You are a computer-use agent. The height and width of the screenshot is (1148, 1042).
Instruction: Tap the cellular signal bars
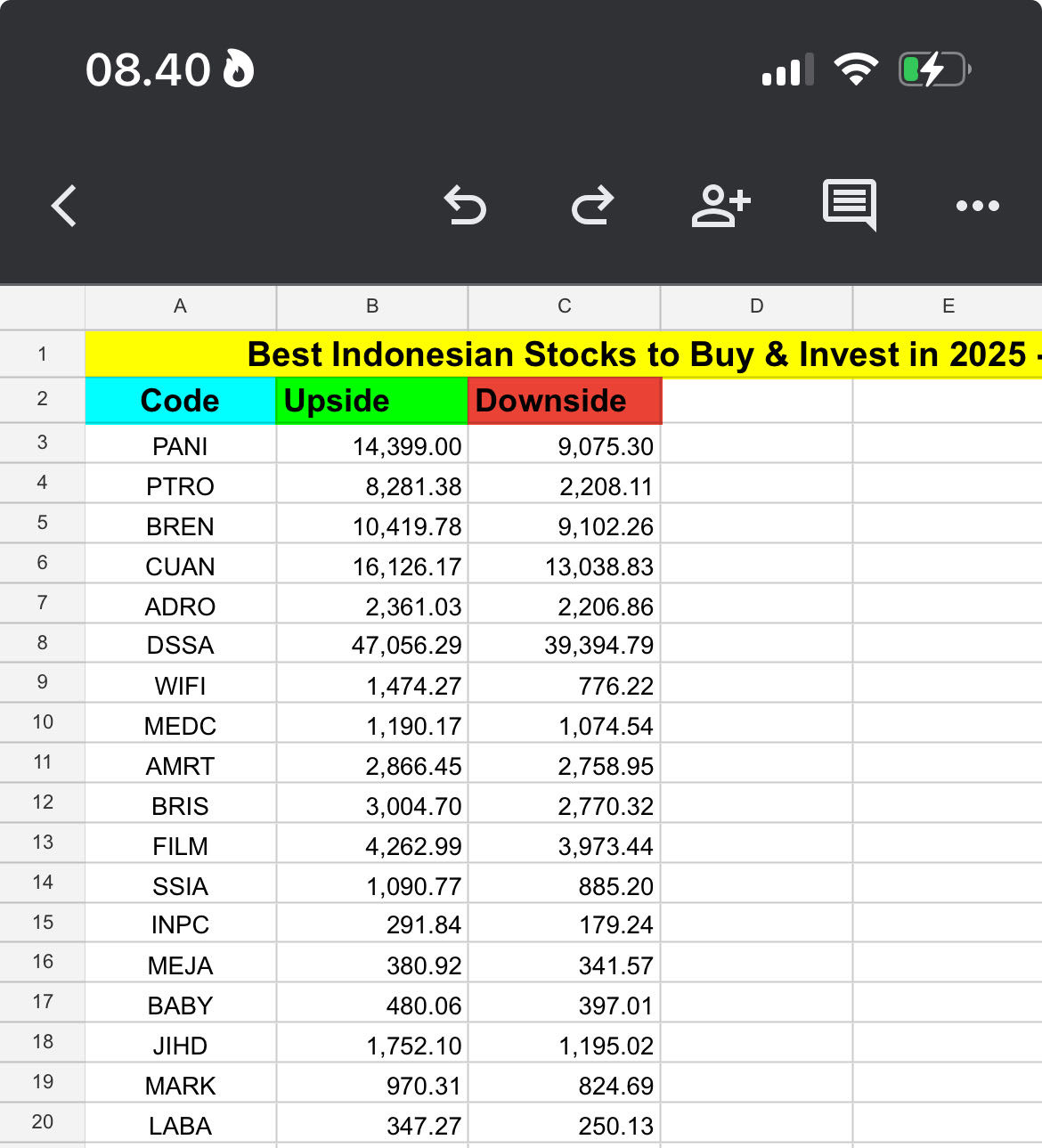(x=788, y=69)
